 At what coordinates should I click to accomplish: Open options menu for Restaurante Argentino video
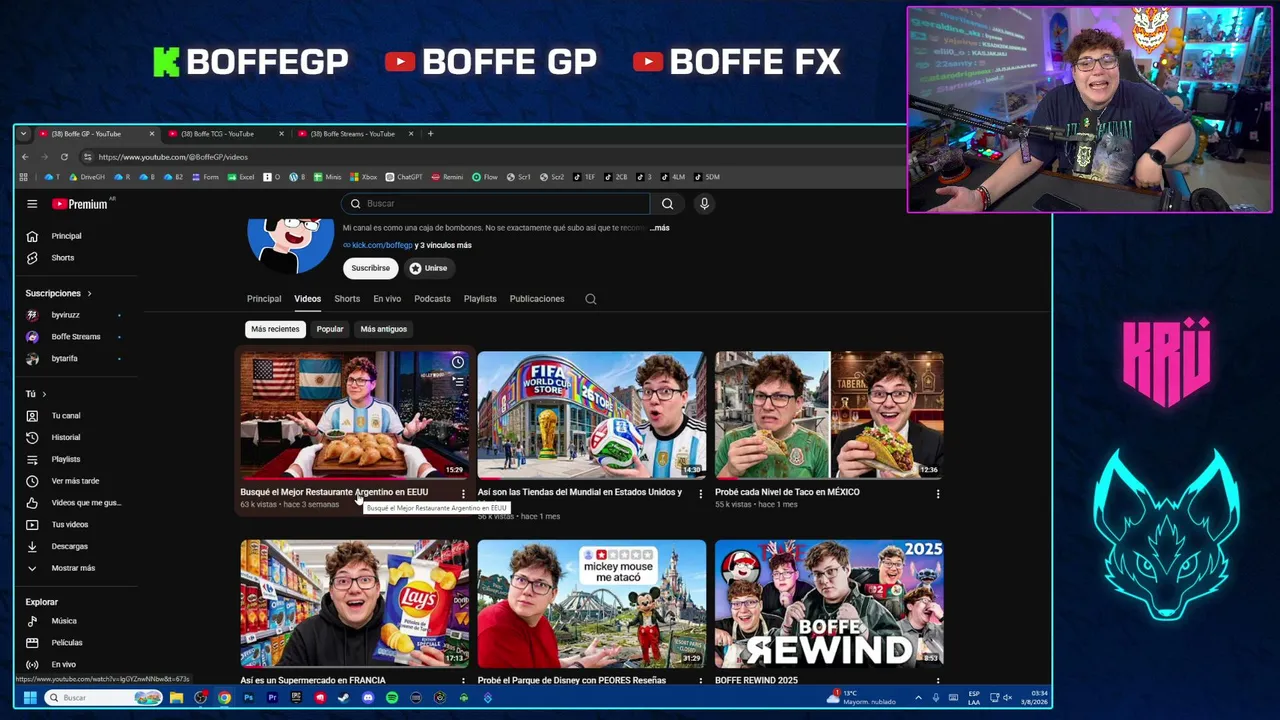coord(463,494)
